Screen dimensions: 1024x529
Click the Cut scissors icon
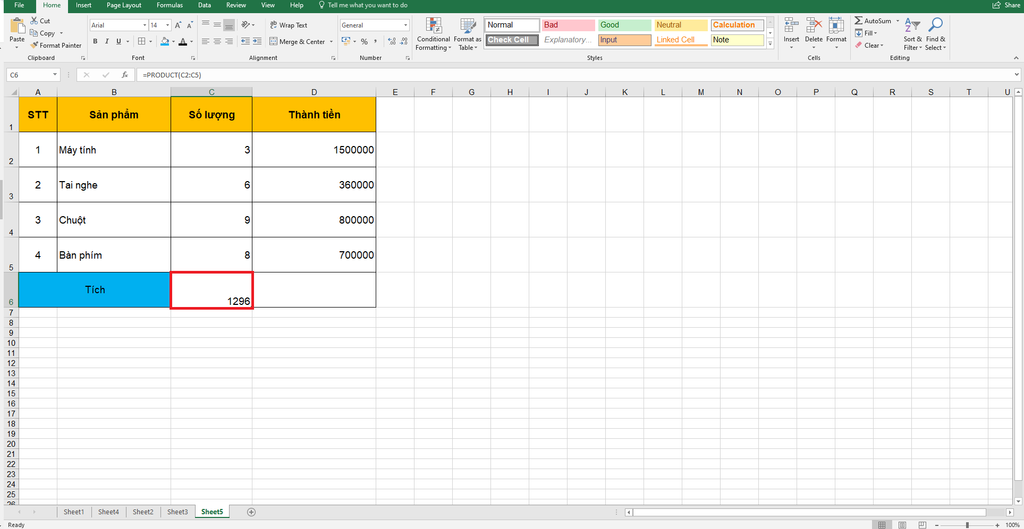pyautogui.click(x=34, y=21)
